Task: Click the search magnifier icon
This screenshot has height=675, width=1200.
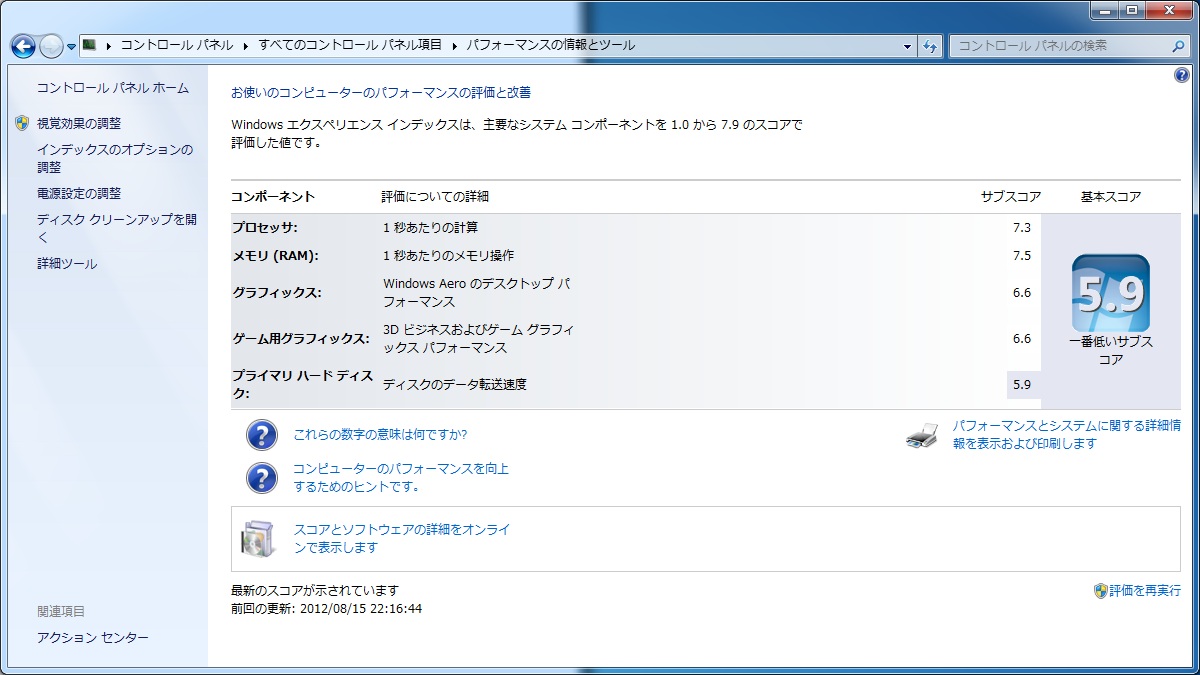Action: tap(1178, 46)
